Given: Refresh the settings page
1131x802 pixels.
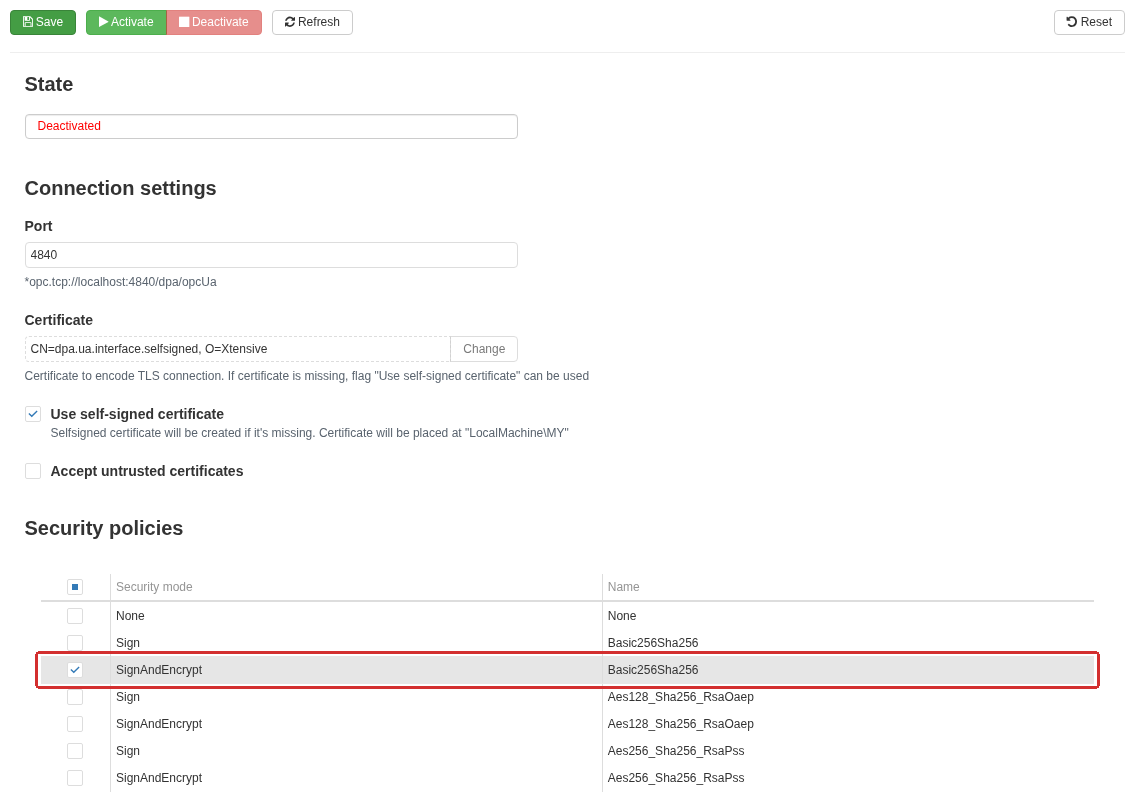Looking at the screenshot, I should point(312,22).
